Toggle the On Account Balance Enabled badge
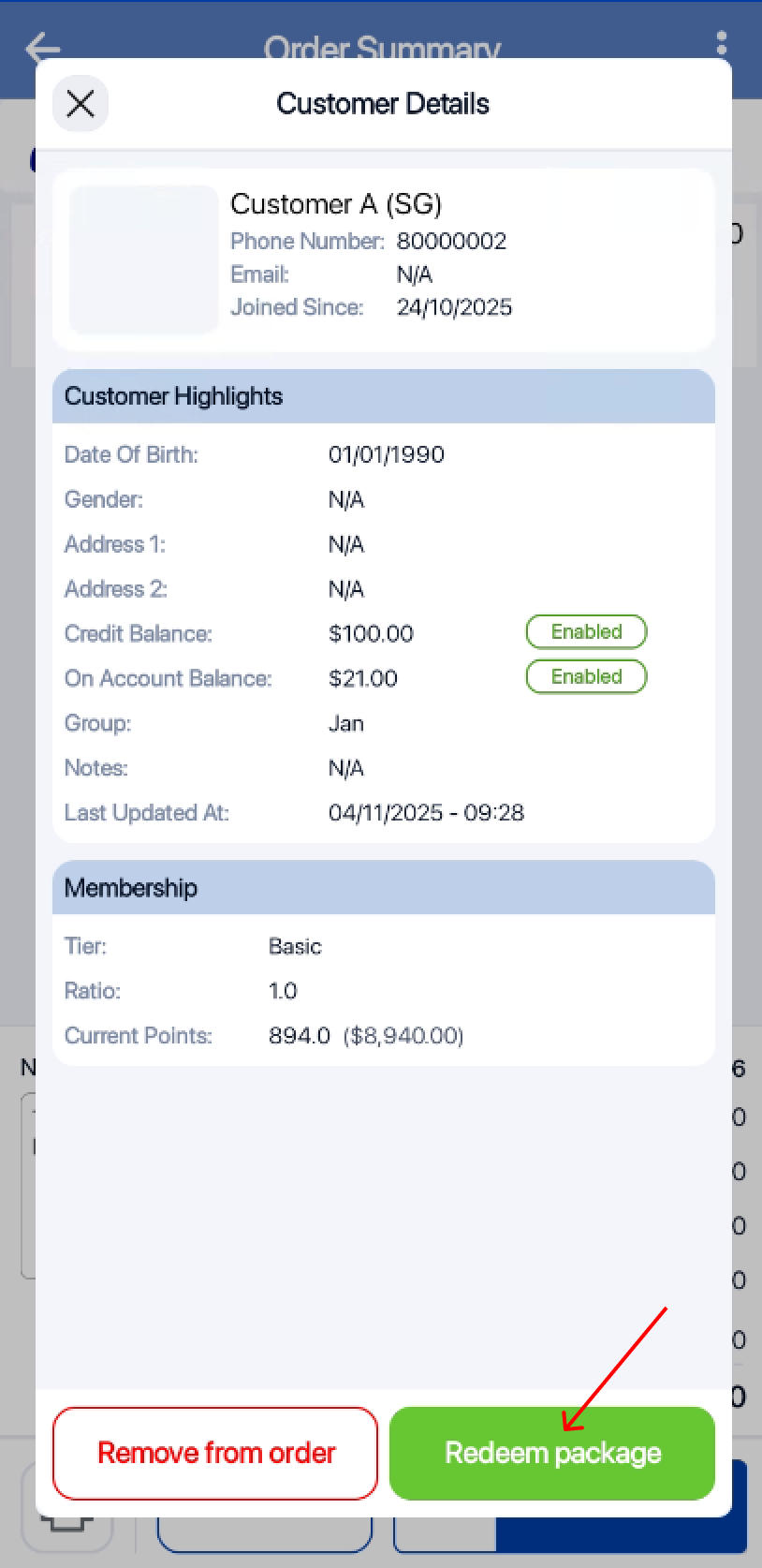Screen dimensions: 762x1568 pos(586,677)
